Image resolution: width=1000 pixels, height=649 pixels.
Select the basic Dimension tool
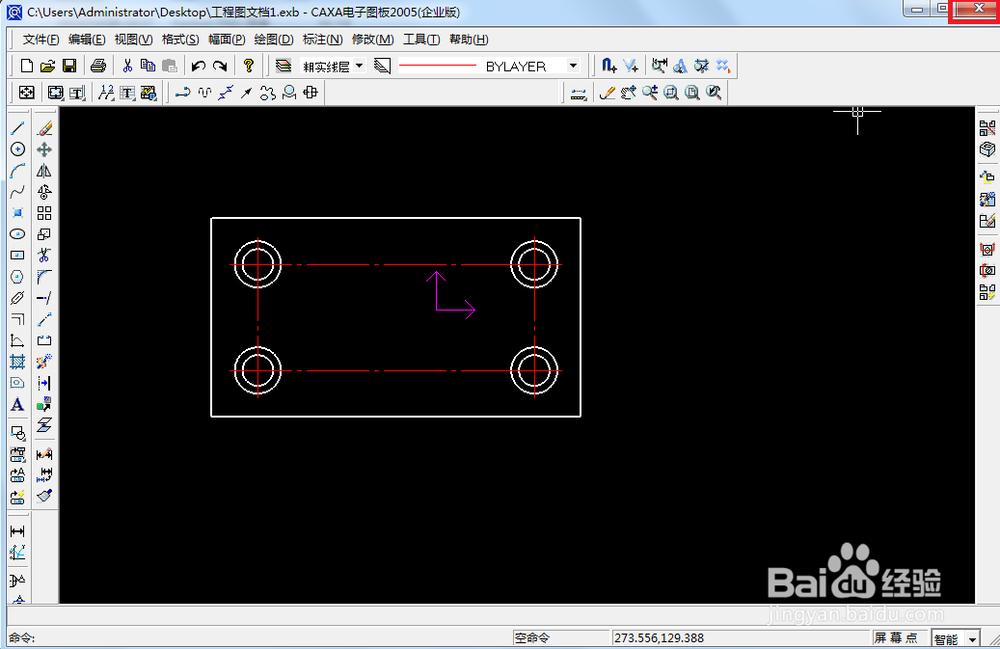click(x=18, y=531)
